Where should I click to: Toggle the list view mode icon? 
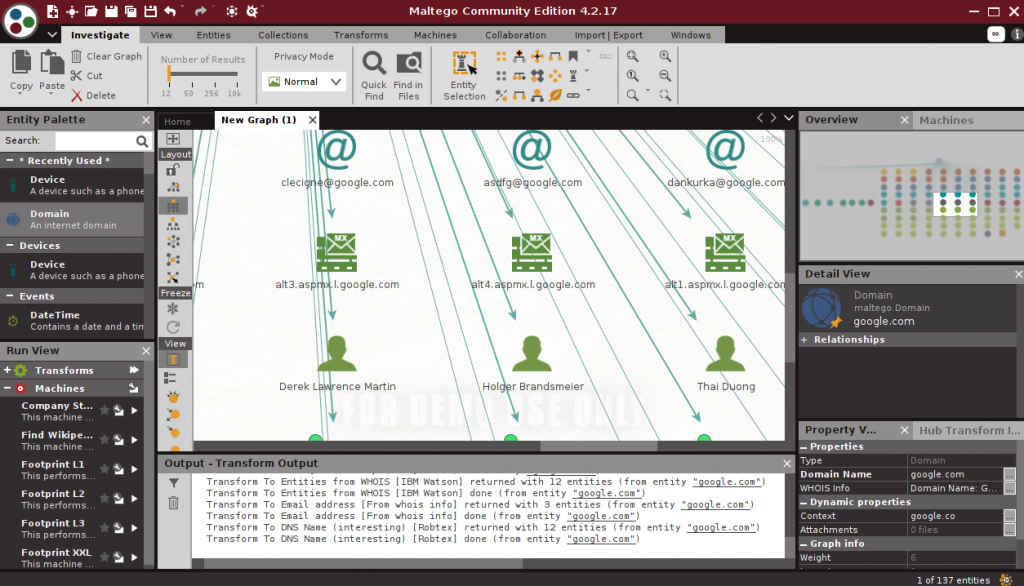[170, 378]
